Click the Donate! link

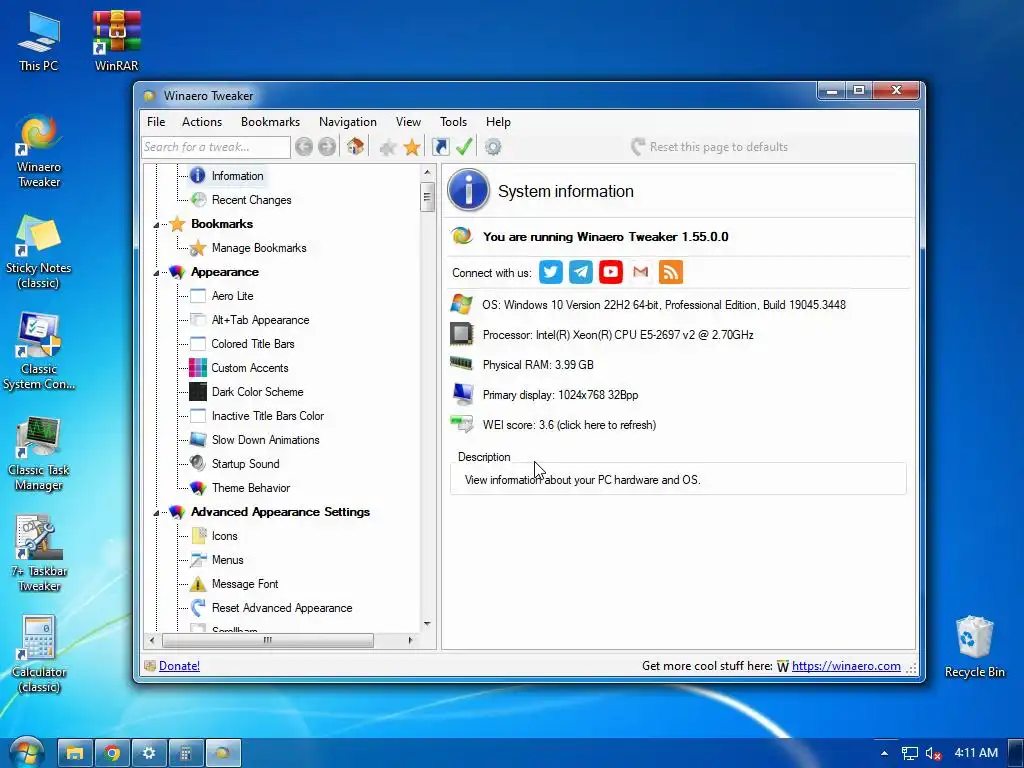click(x=179, y=665)
